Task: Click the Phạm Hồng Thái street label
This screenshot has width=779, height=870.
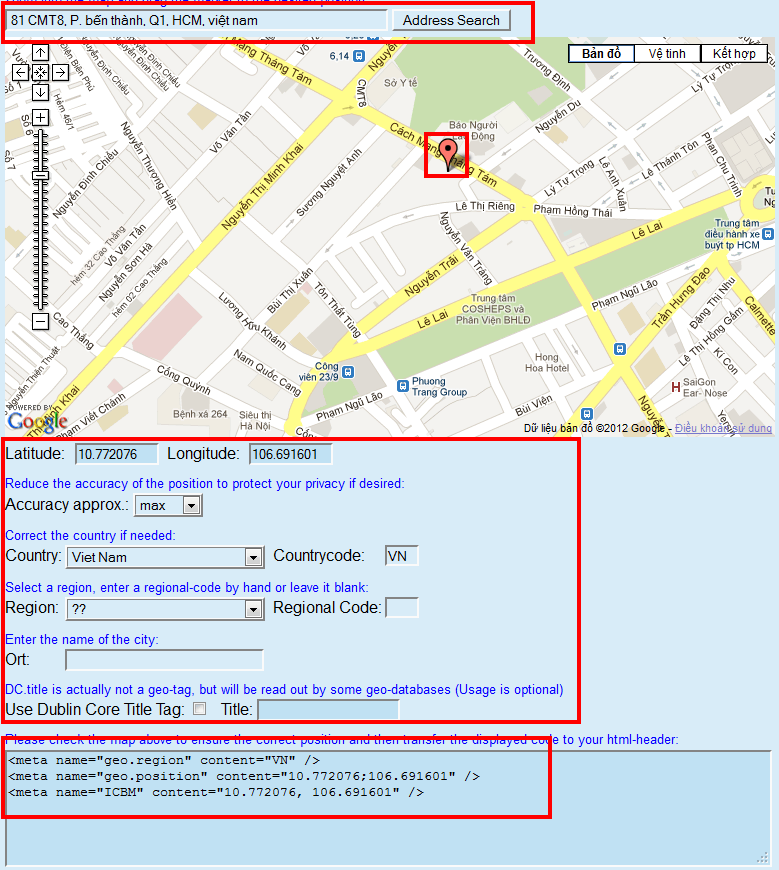Action: pyautogui.click(x=573, y=211)
